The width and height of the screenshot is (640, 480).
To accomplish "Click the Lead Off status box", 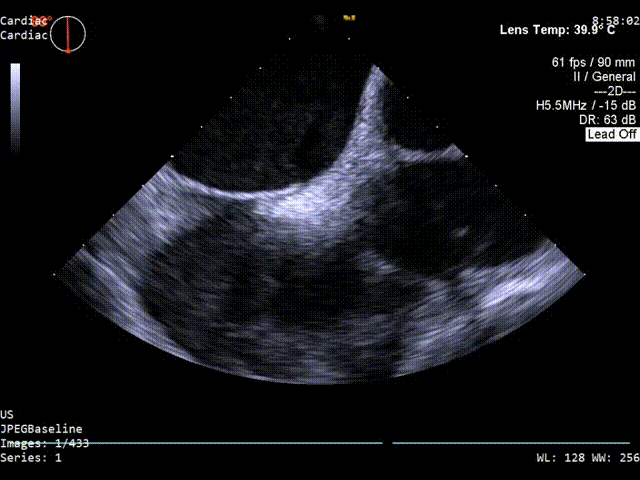I will point(611,134).
